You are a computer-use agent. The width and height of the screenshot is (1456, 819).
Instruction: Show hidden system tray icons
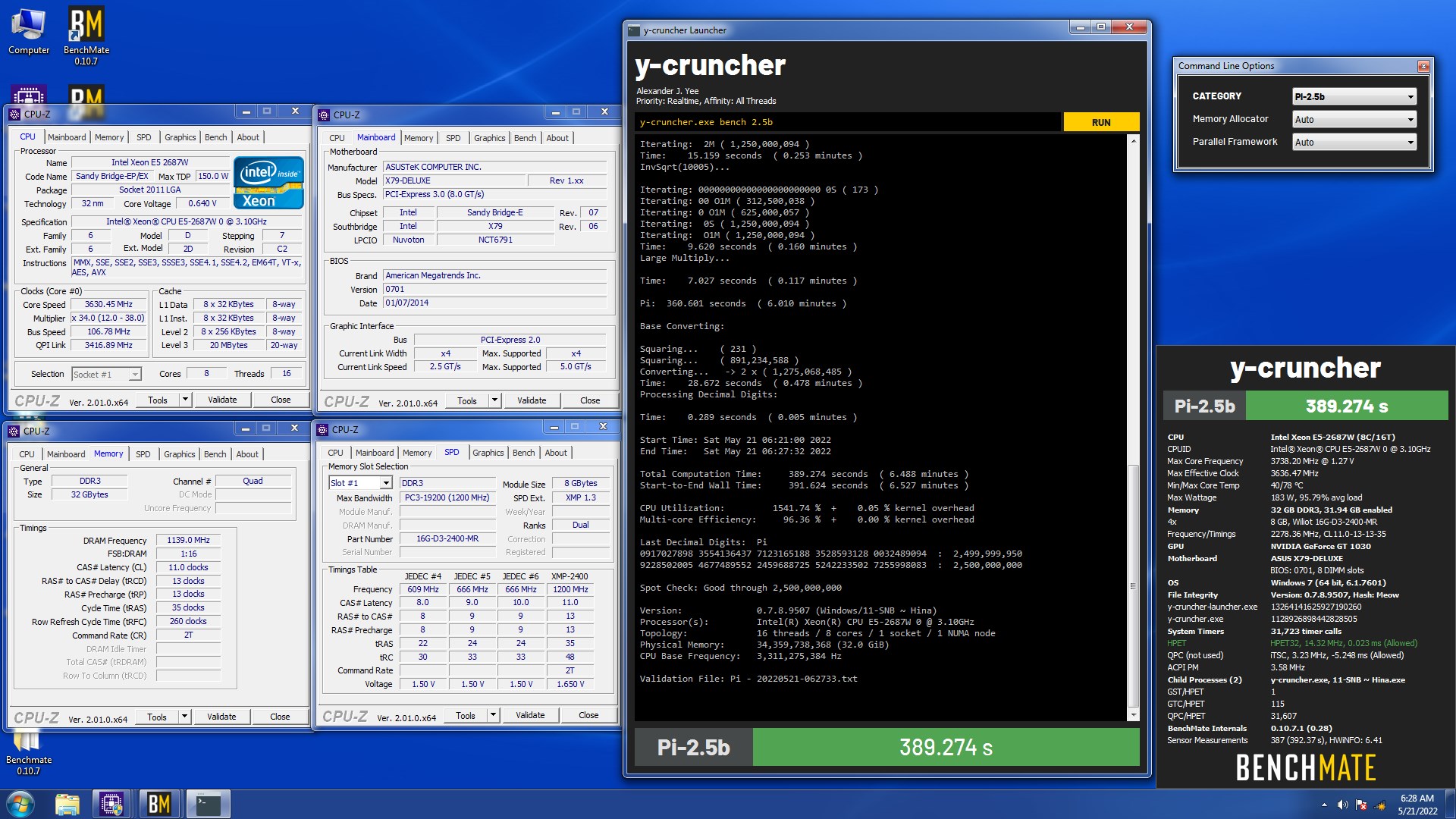click(x=1324, y=805)
